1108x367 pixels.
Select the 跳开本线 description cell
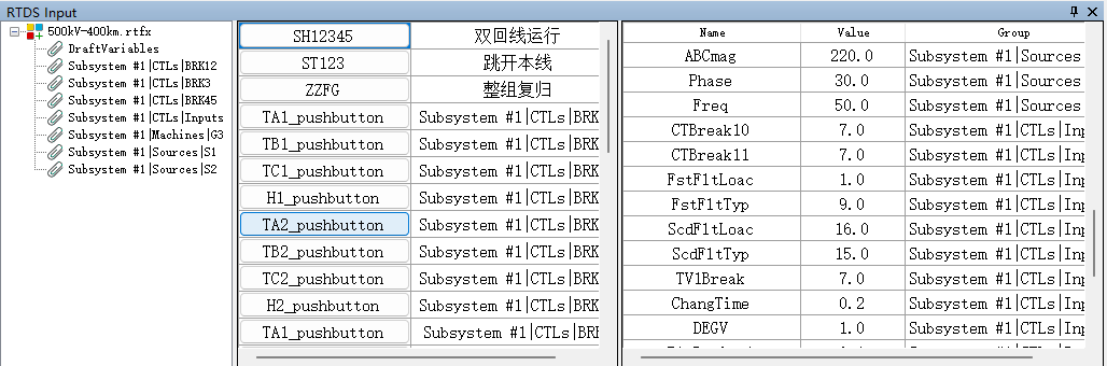click(x=505, y=63)
